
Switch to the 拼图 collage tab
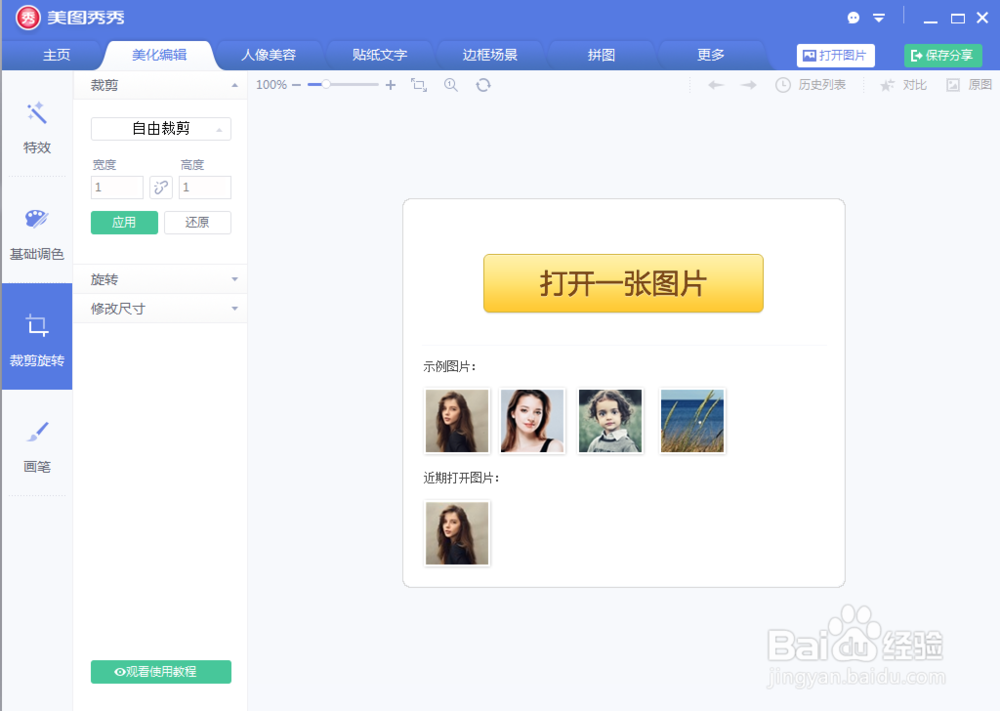pyautogui.click(x=601, y=55)
